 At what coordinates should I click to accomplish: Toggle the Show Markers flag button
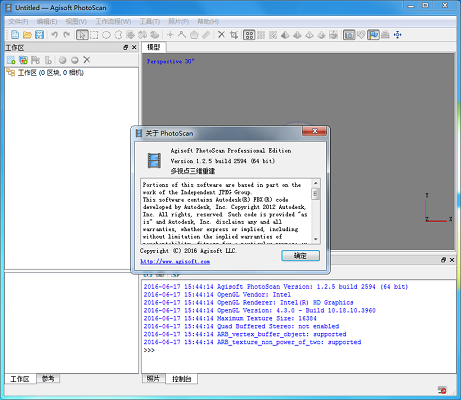373,35
